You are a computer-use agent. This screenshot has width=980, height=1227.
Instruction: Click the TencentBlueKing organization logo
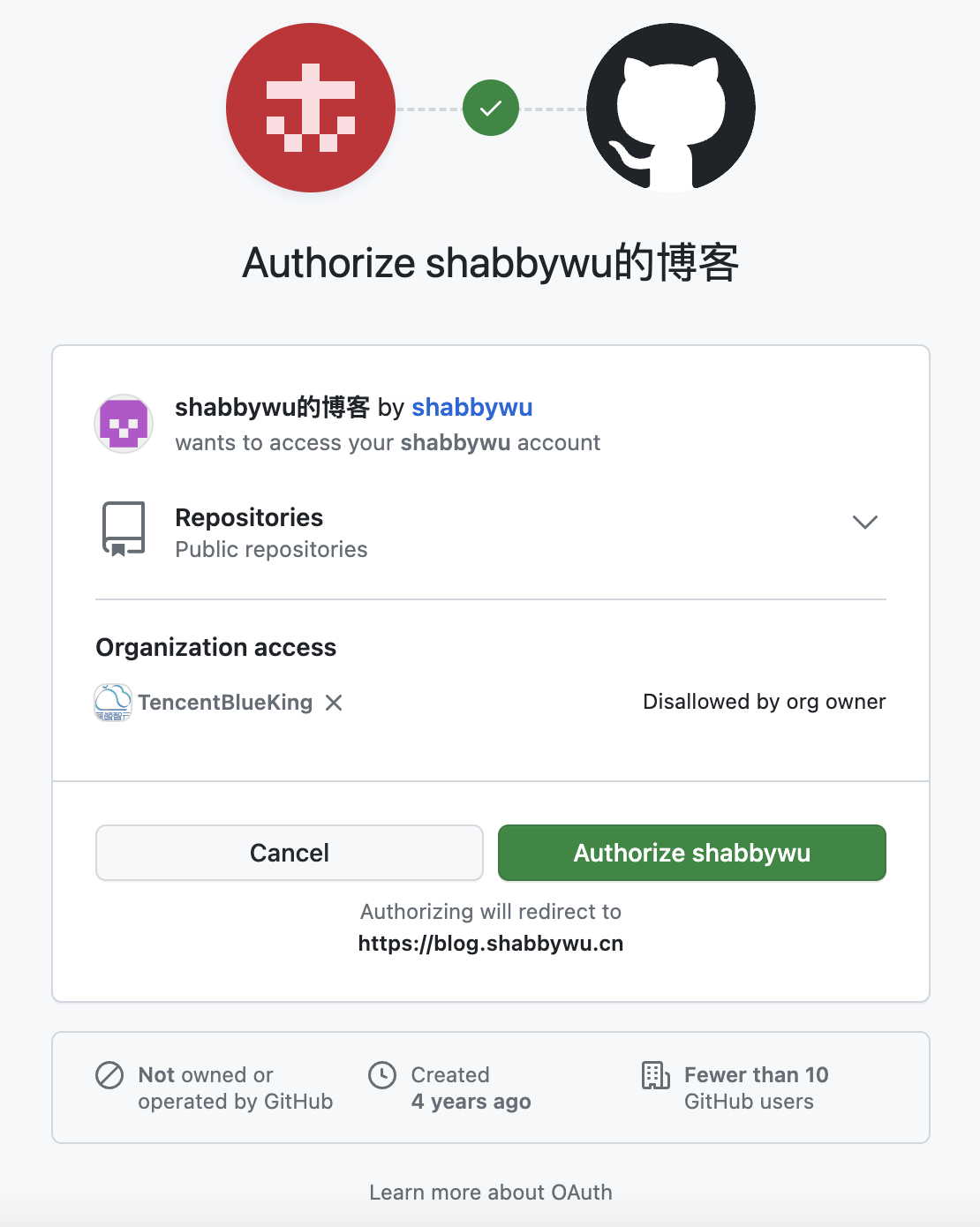(x=113, y=702)
